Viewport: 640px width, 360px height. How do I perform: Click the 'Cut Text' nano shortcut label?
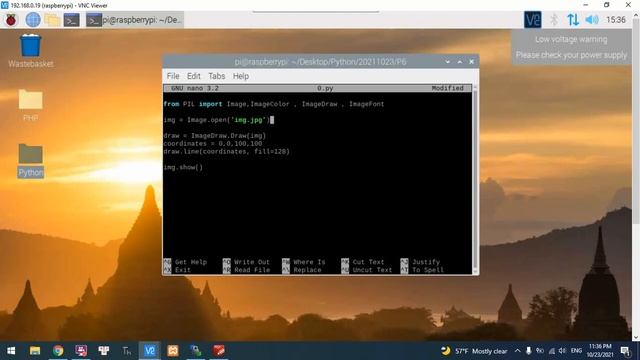click(368, 262)
